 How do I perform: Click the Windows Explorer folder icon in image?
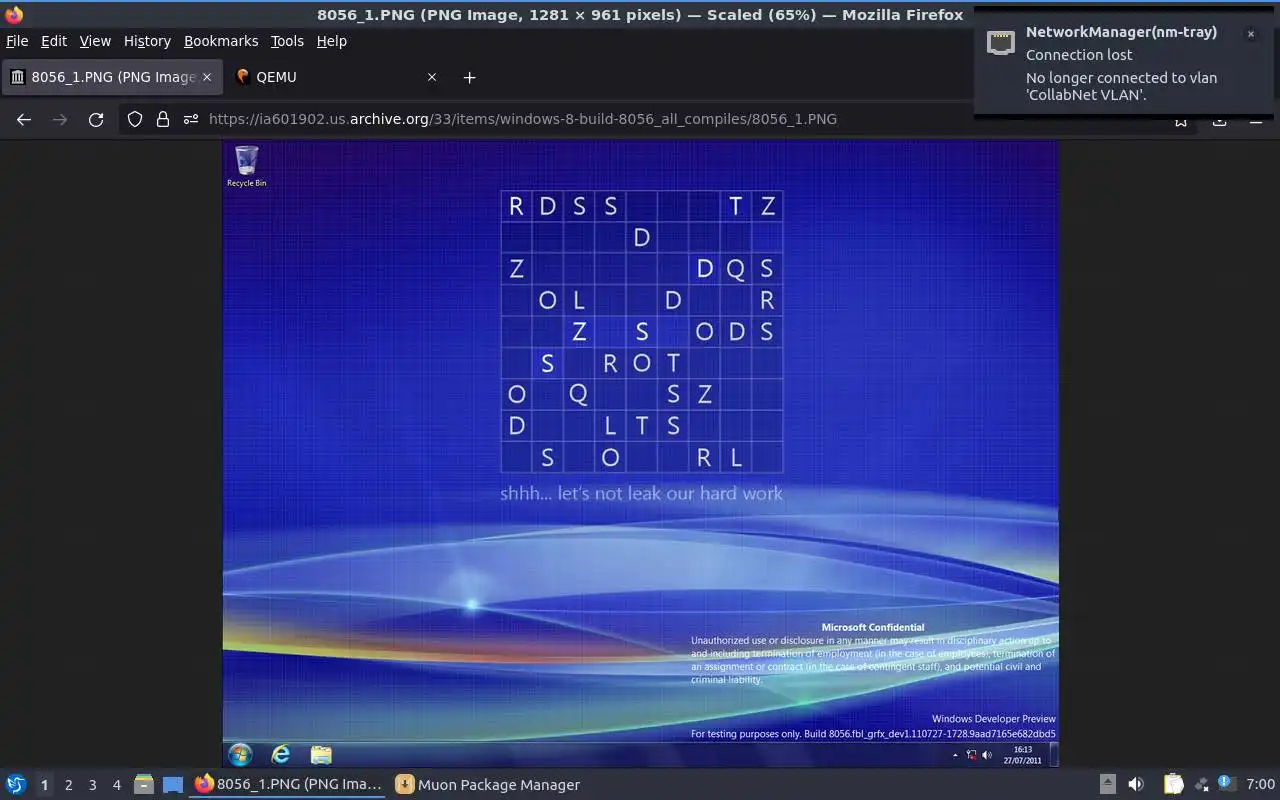coord(321,754)
